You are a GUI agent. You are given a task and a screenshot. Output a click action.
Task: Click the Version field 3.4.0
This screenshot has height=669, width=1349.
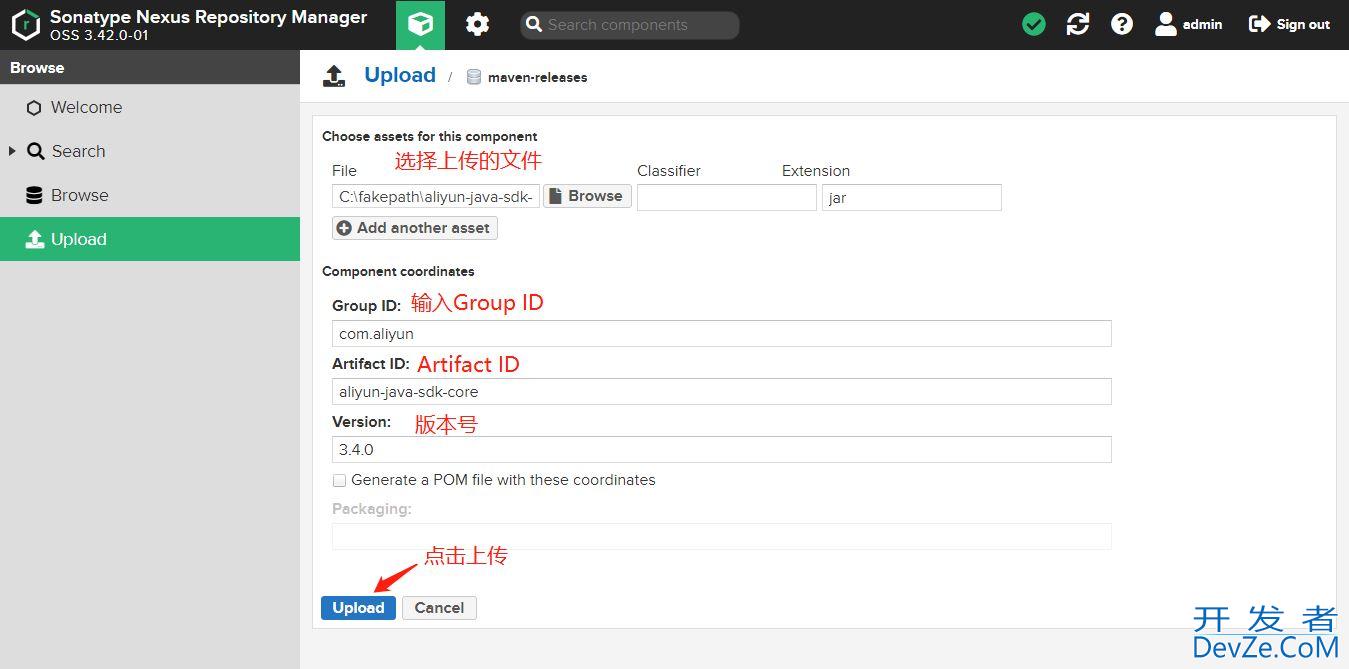[722, 449]
